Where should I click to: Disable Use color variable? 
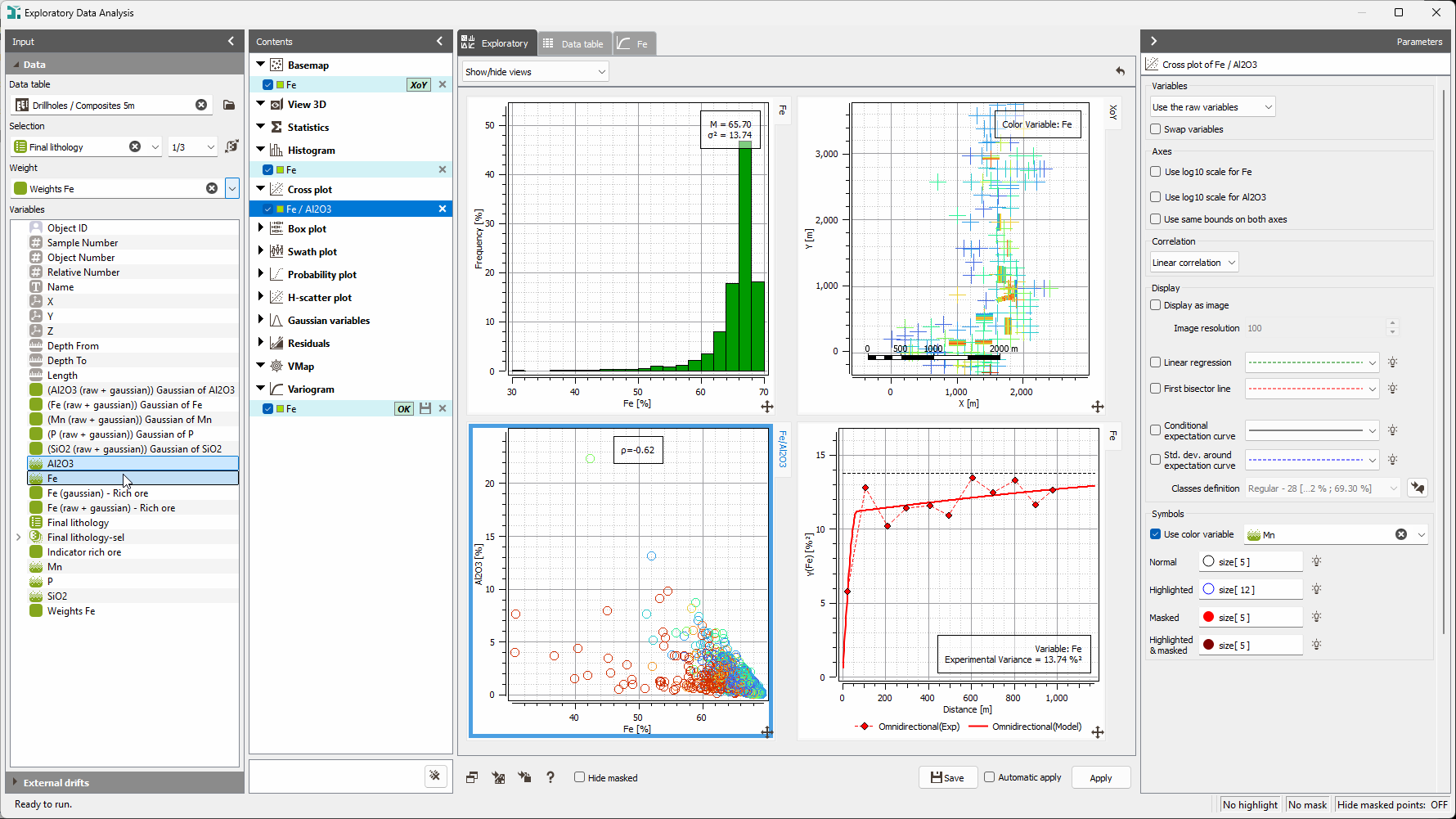[1155, 534]
